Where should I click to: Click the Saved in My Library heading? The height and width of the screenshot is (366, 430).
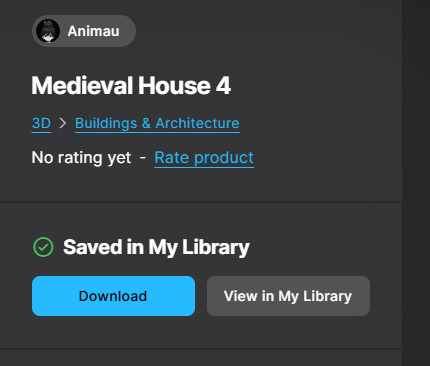pos(156,247)
